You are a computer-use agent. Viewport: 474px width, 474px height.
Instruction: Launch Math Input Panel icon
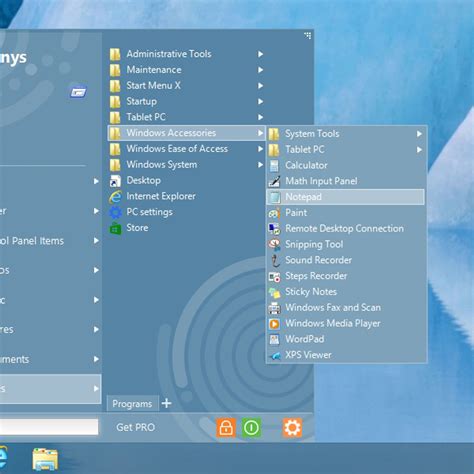click(x=274, y=181)
